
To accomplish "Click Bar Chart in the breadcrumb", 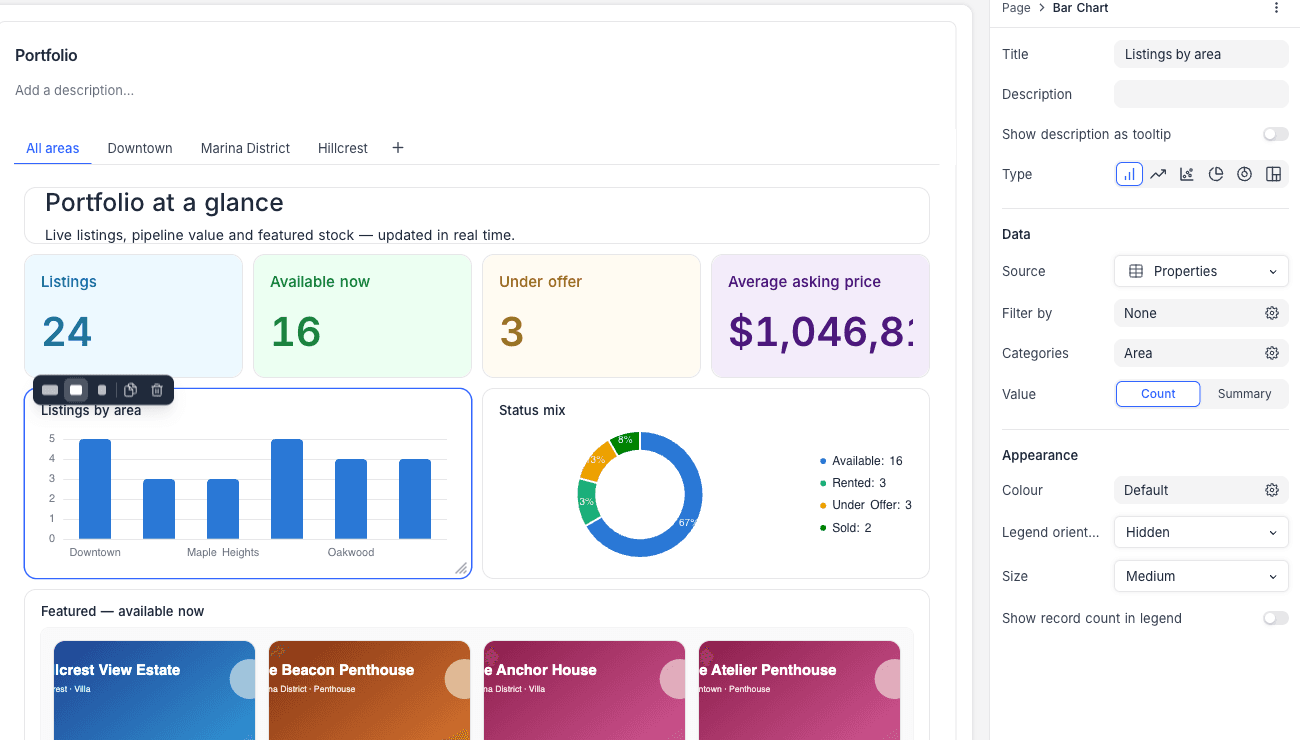I will (x=1080, y=8).
